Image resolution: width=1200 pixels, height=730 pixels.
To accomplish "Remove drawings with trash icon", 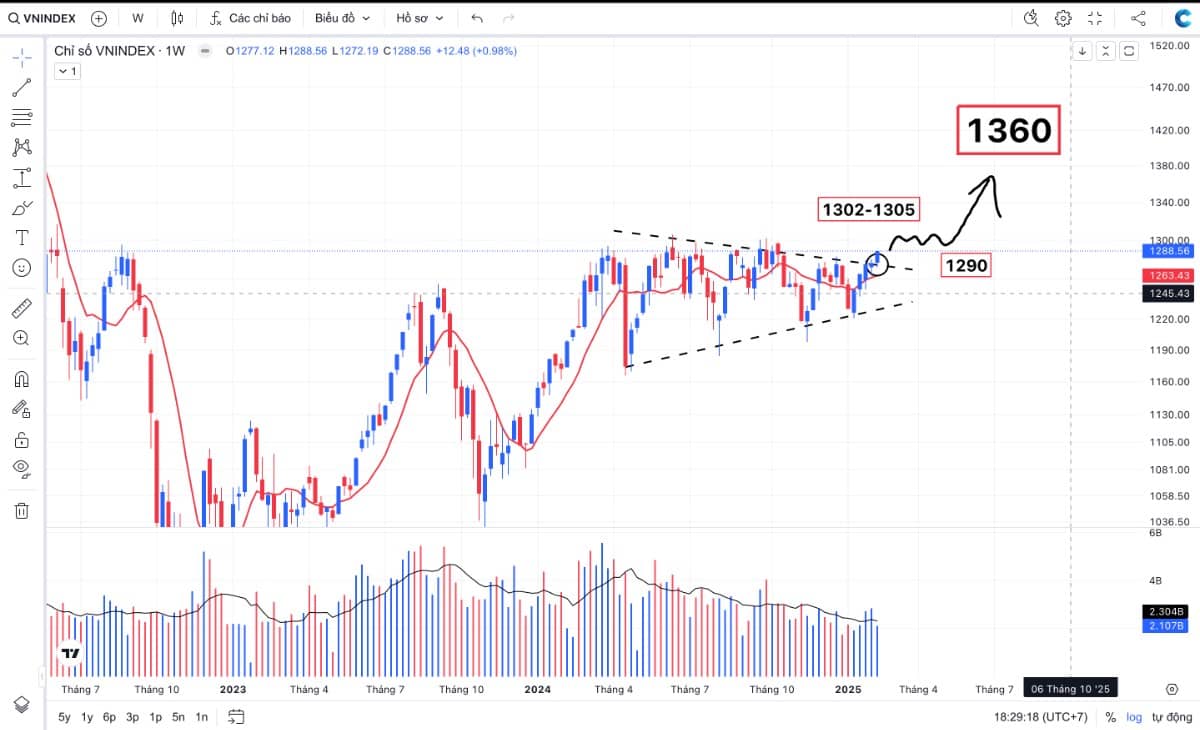I will pos(21,511).
